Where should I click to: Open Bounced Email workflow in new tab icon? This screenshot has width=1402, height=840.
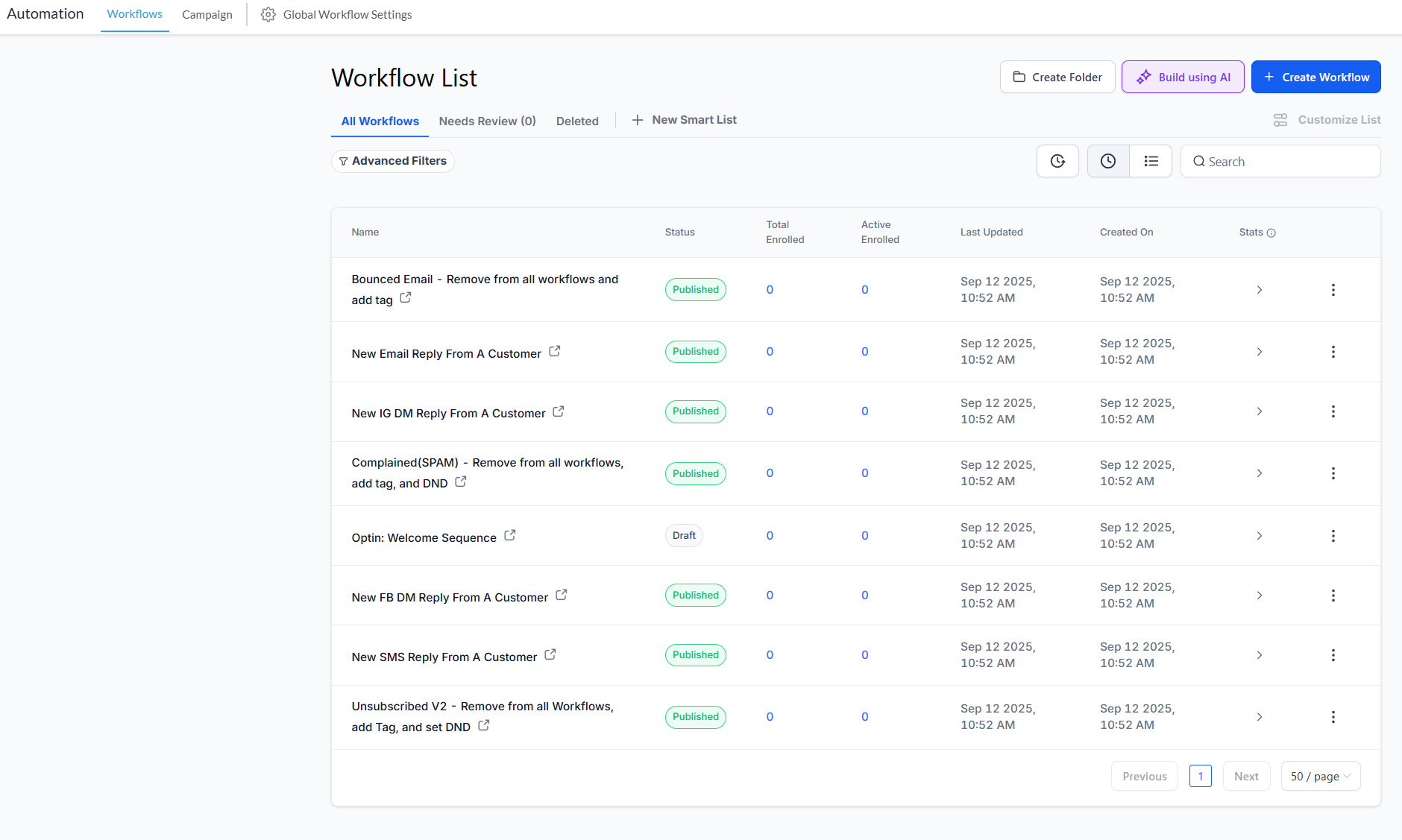pyautogui.click(x=406, y=298)
